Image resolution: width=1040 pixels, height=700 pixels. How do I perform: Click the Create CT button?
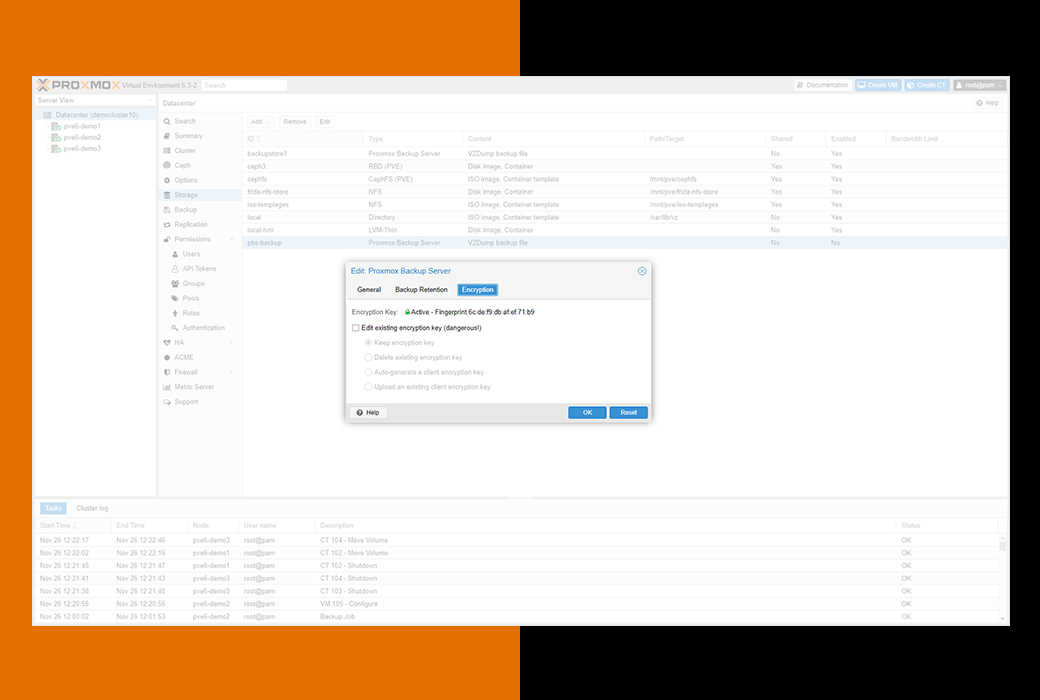coord(927,85)
